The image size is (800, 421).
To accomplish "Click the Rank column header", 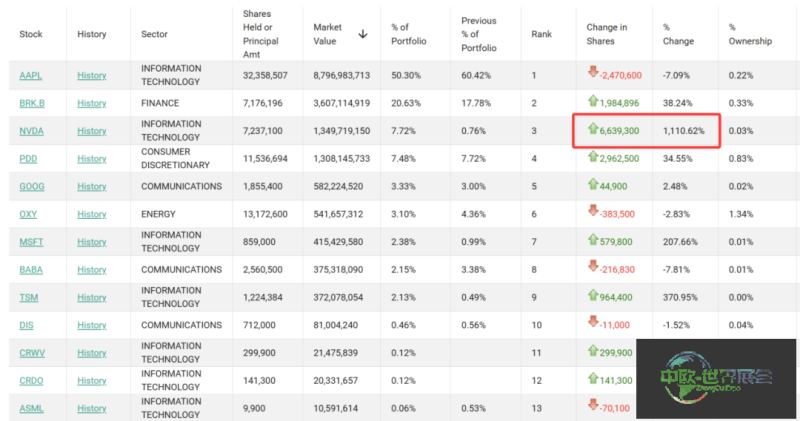I will click(541, 34).
